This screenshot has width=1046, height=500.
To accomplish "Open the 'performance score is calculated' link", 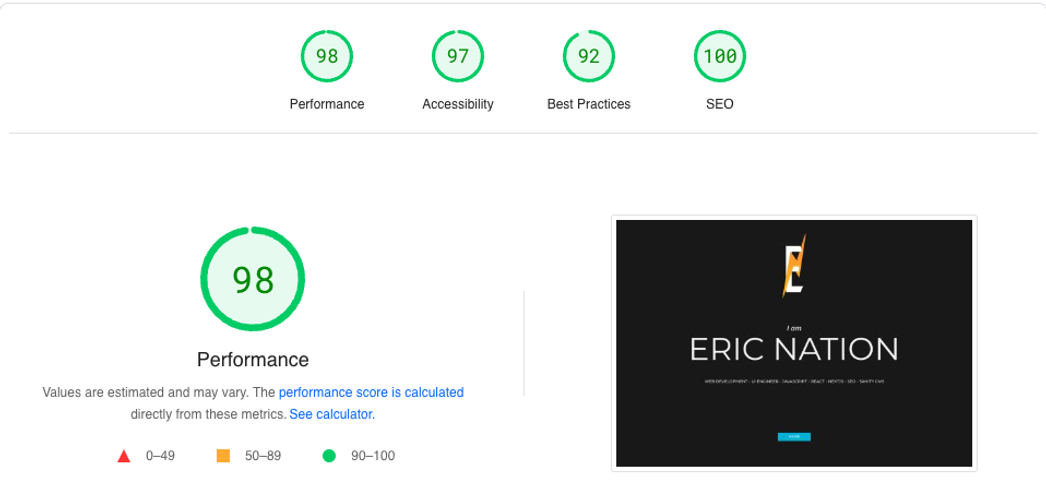I will click(371, 392).
